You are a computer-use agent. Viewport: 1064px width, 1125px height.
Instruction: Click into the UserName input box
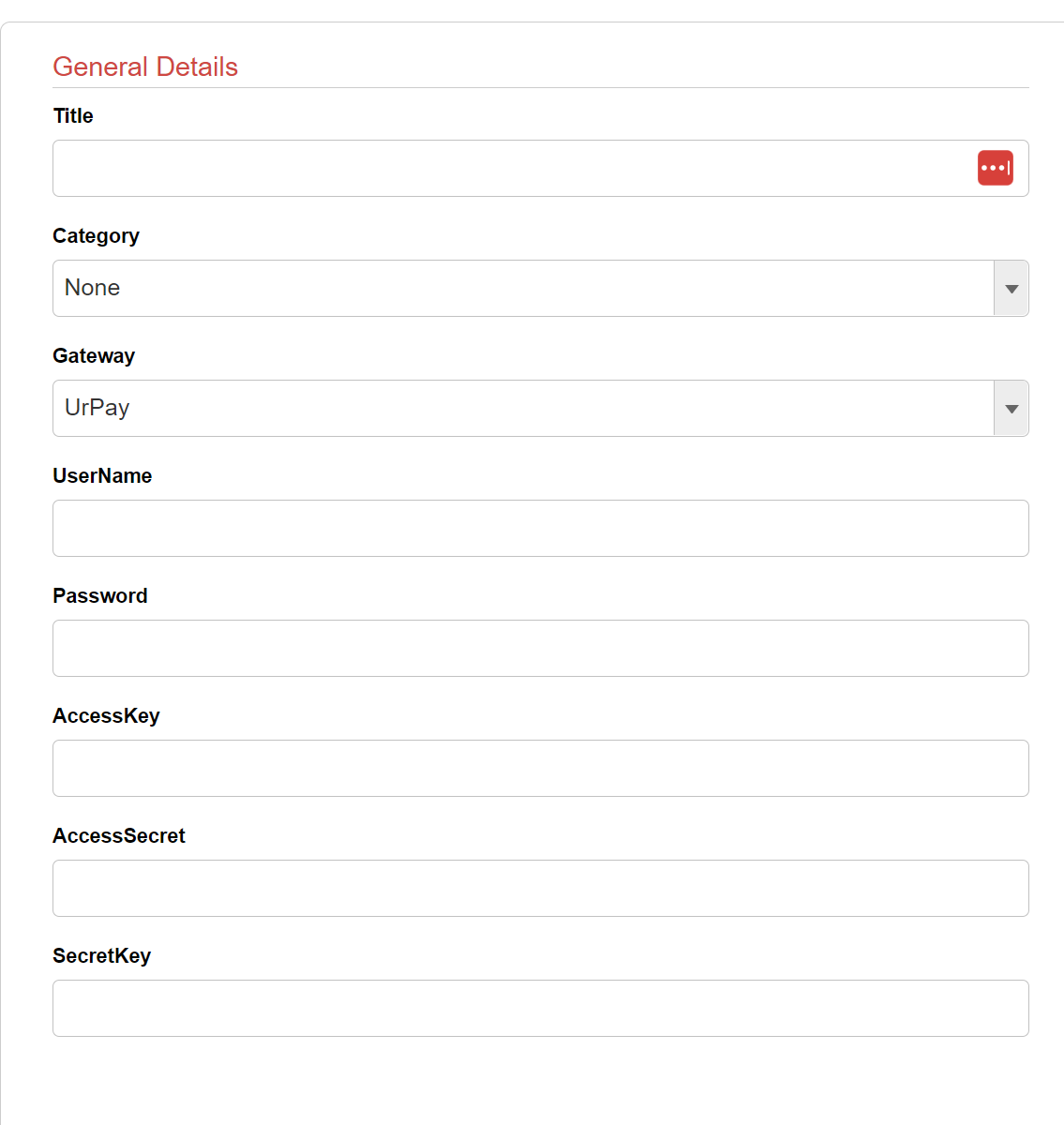coord(540,529)
